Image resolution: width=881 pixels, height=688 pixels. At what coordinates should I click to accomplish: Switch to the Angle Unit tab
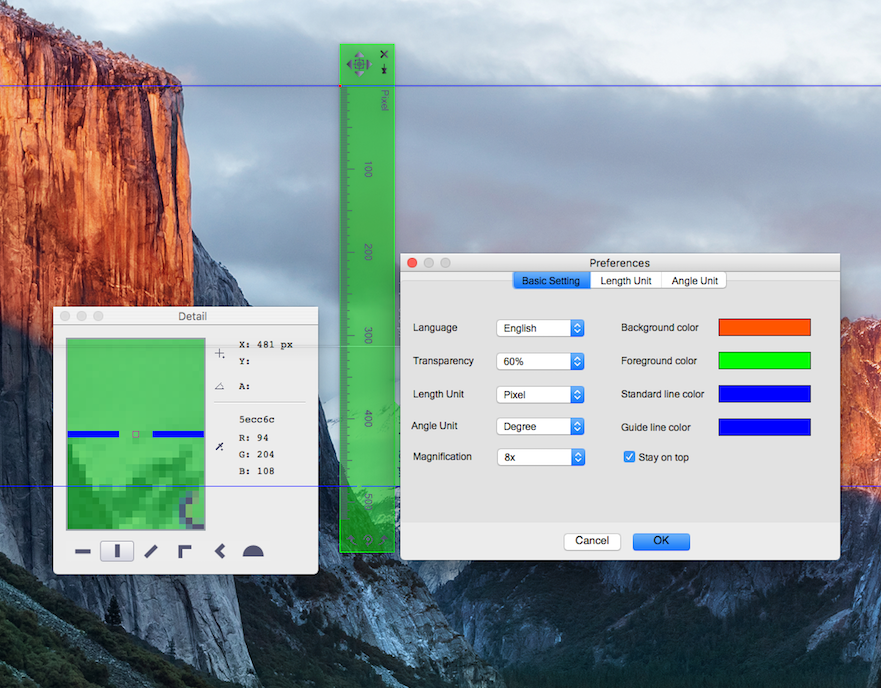point(694,281)
